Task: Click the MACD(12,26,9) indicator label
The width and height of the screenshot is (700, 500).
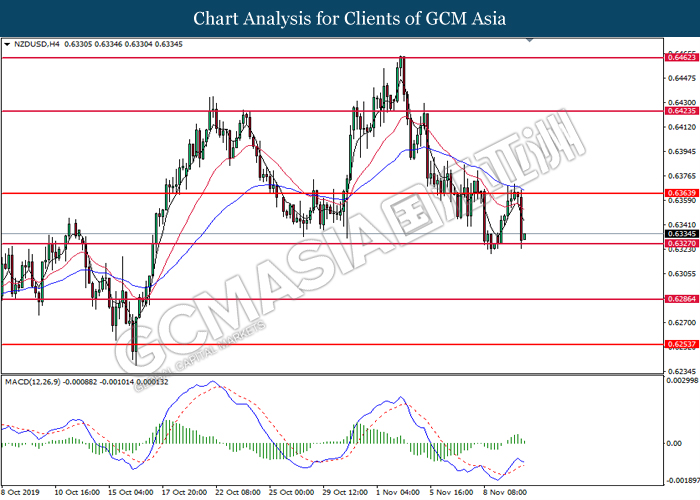Action: point(33,382)
